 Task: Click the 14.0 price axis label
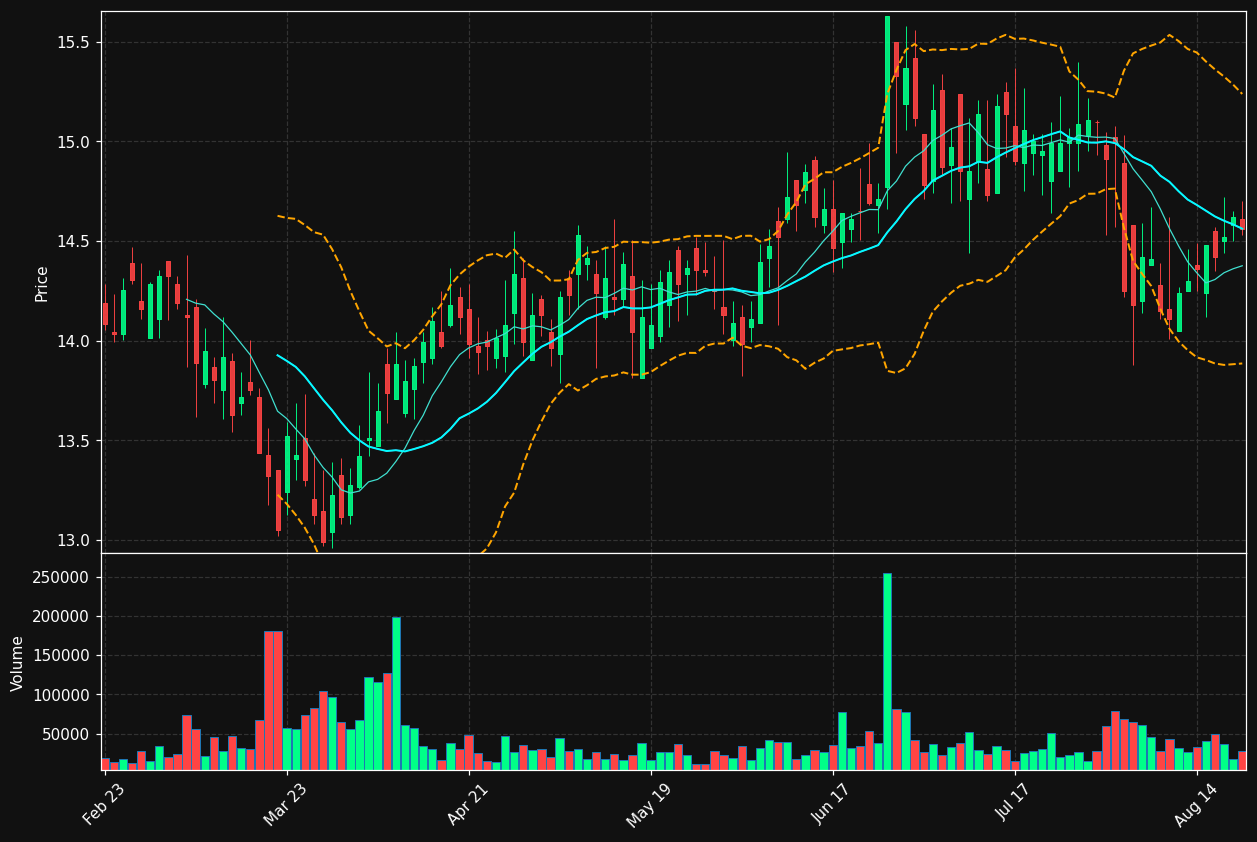73,341
